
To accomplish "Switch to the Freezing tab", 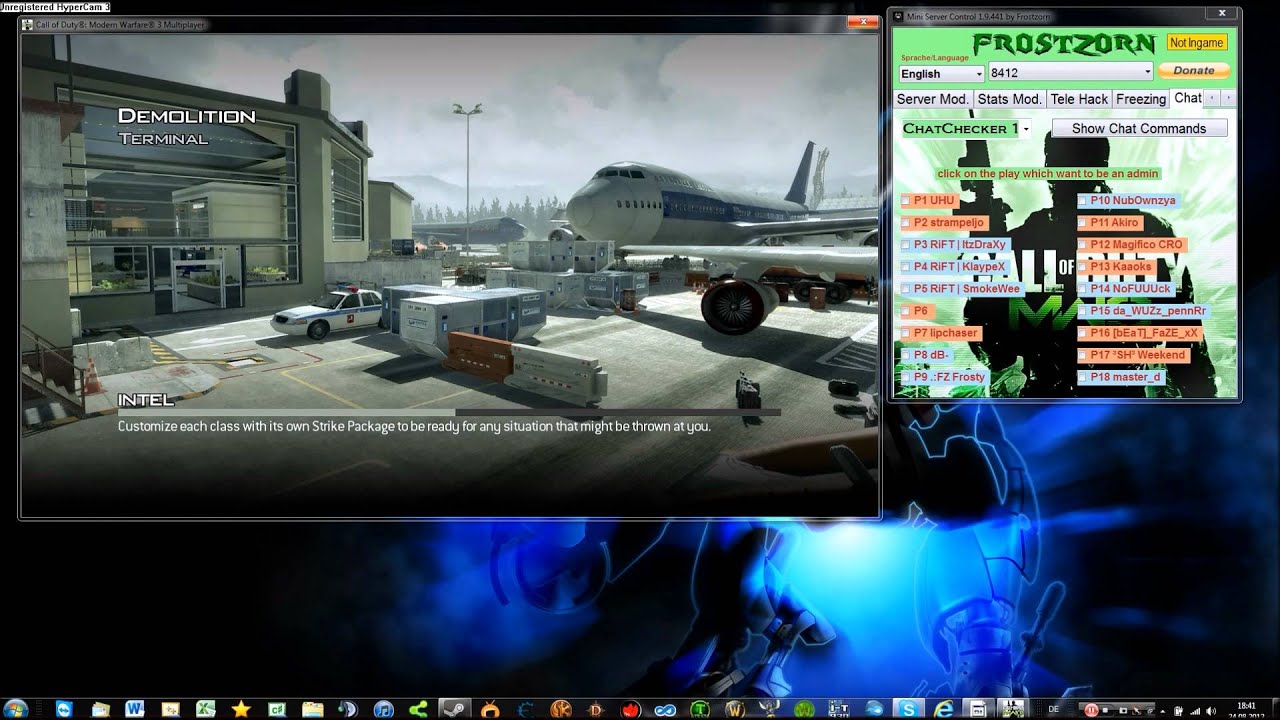I will 1140,99.
